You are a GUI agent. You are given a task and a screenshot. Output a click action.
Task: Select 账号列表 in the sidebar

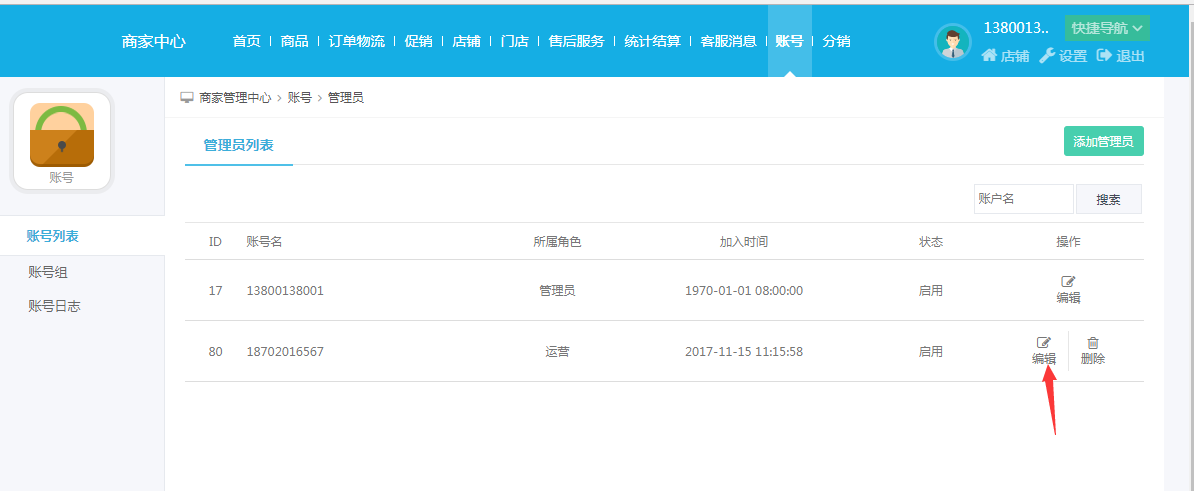pyautogui.click(x=52, y=236)
